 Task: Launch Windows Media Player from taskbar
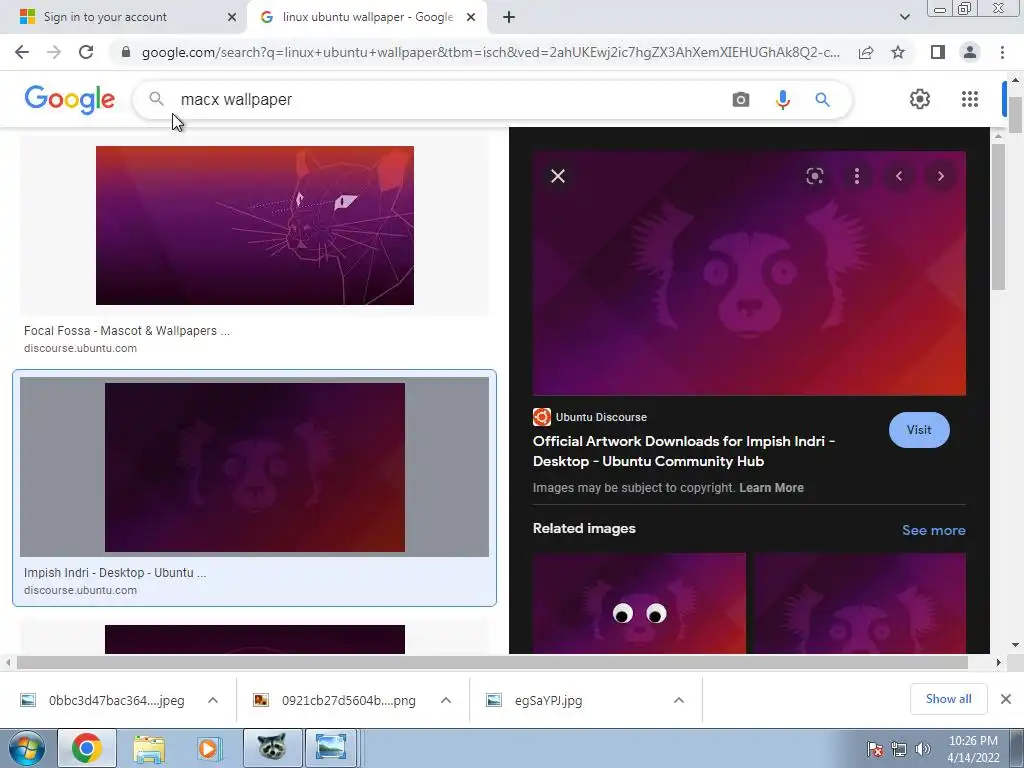pyautogui.click(x=209, y=748)
